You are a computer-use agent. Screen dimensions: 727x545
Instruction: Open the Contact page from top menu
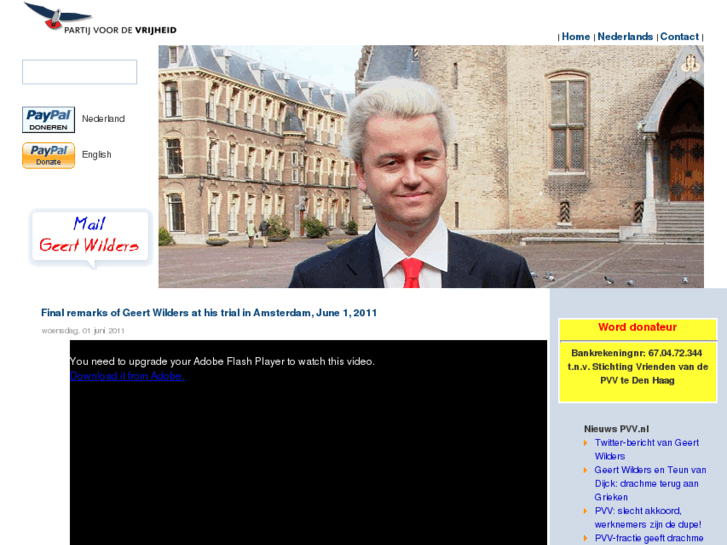pos(679,37)
